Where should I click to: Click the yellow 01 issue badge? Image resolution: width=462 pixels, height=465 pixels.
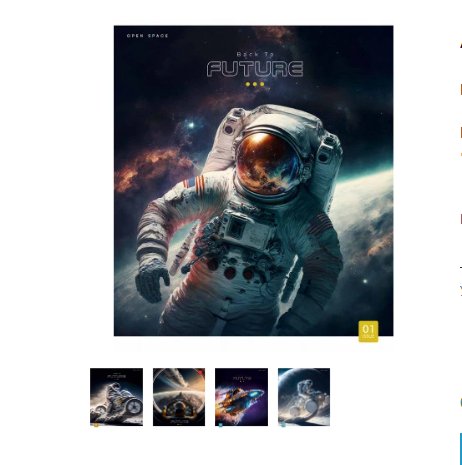(x=368, y=331)
